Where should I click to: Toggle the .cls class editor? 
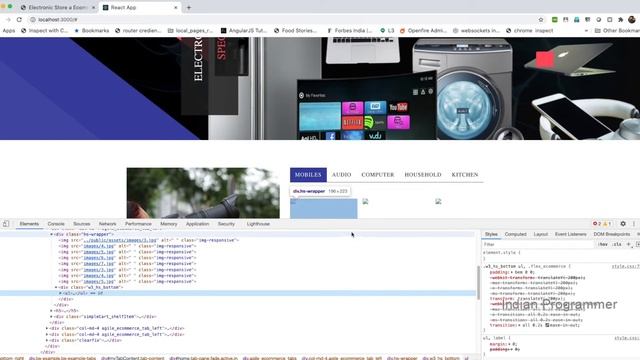617,244
